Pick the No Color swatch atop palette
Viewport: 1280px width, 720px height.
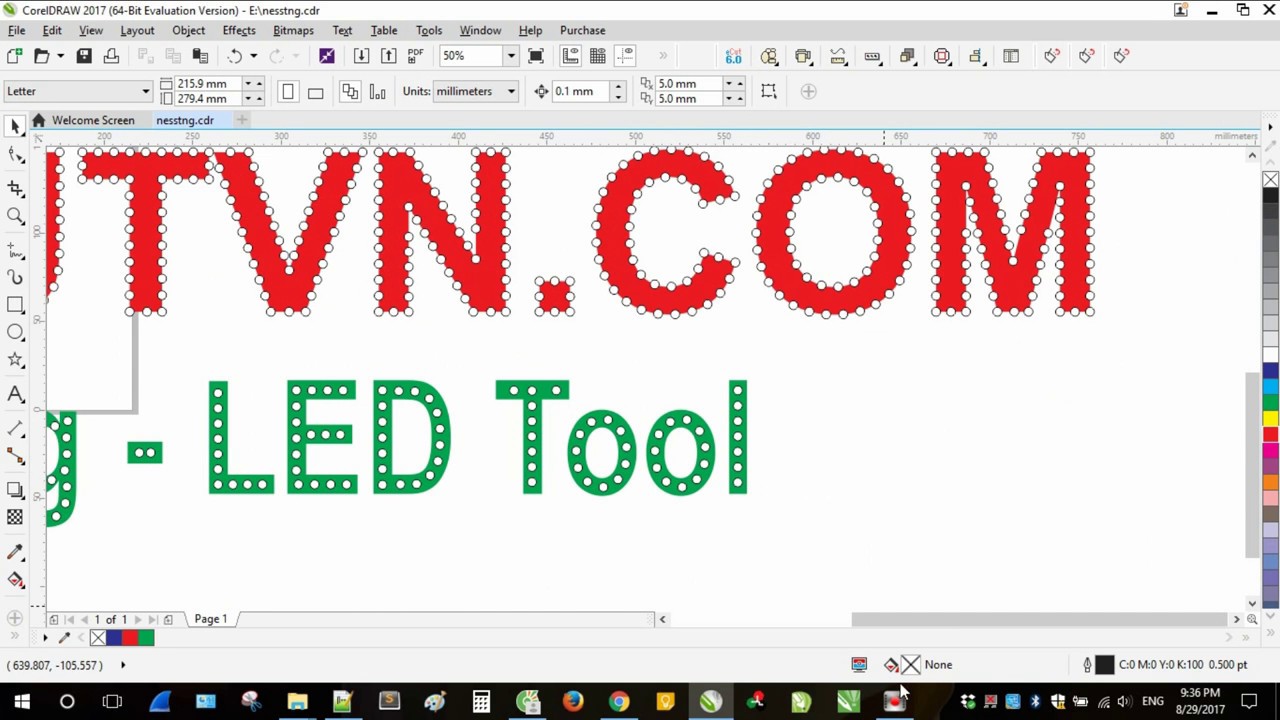pyautogui.click(x=1270, y=180)
